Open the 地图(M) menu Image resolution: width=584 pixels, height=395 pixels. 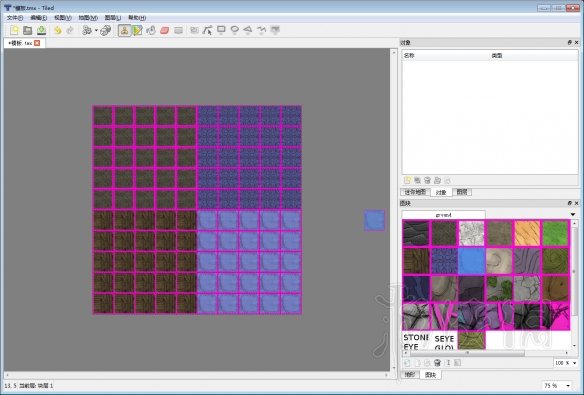coord(88,17)
